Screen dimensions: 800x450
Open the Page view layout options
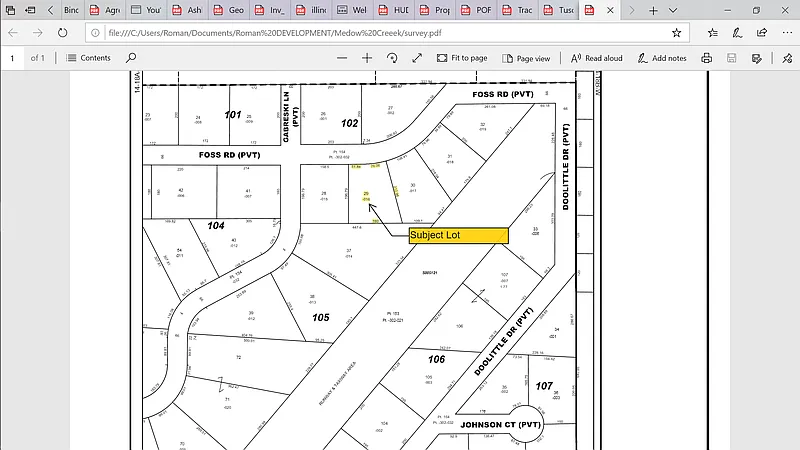(x=525, y=58)
